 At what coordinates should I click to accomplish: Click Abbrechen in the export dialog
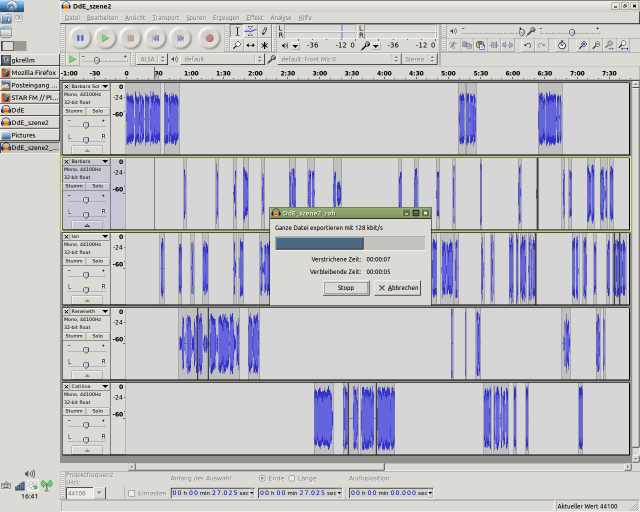pos(398,288)
